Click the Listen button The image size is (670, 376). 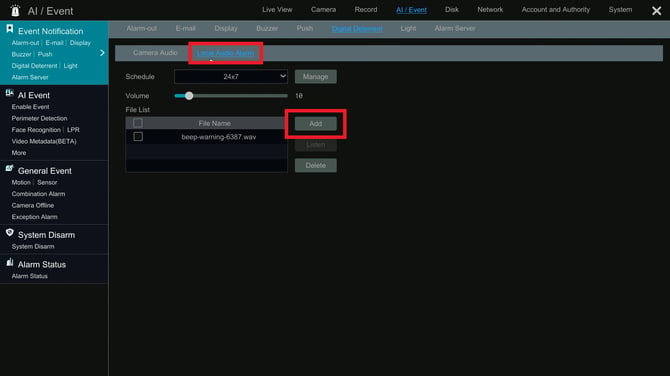click(x=315, y=145)
